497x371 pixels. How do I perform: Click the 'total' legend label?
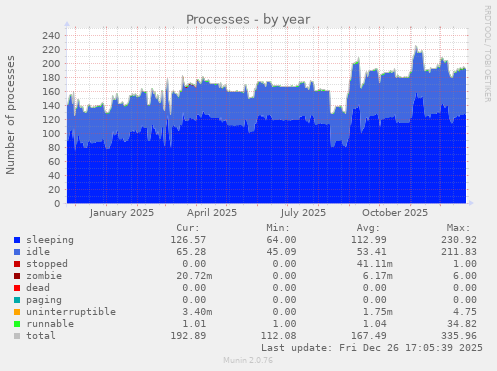tap(41, 336)
